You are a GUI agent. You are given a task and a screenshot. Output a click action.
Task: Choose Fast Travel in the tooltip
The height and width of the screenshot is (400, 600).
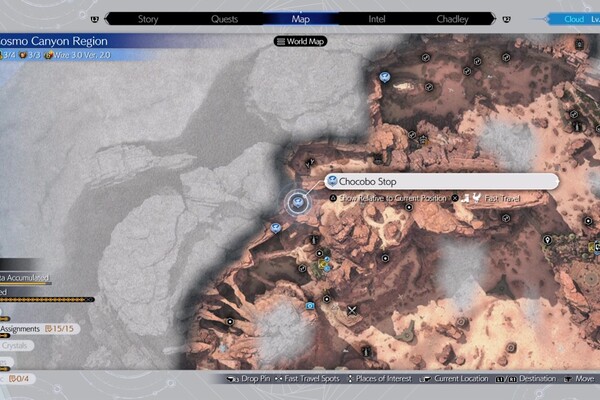click(502, 198)
